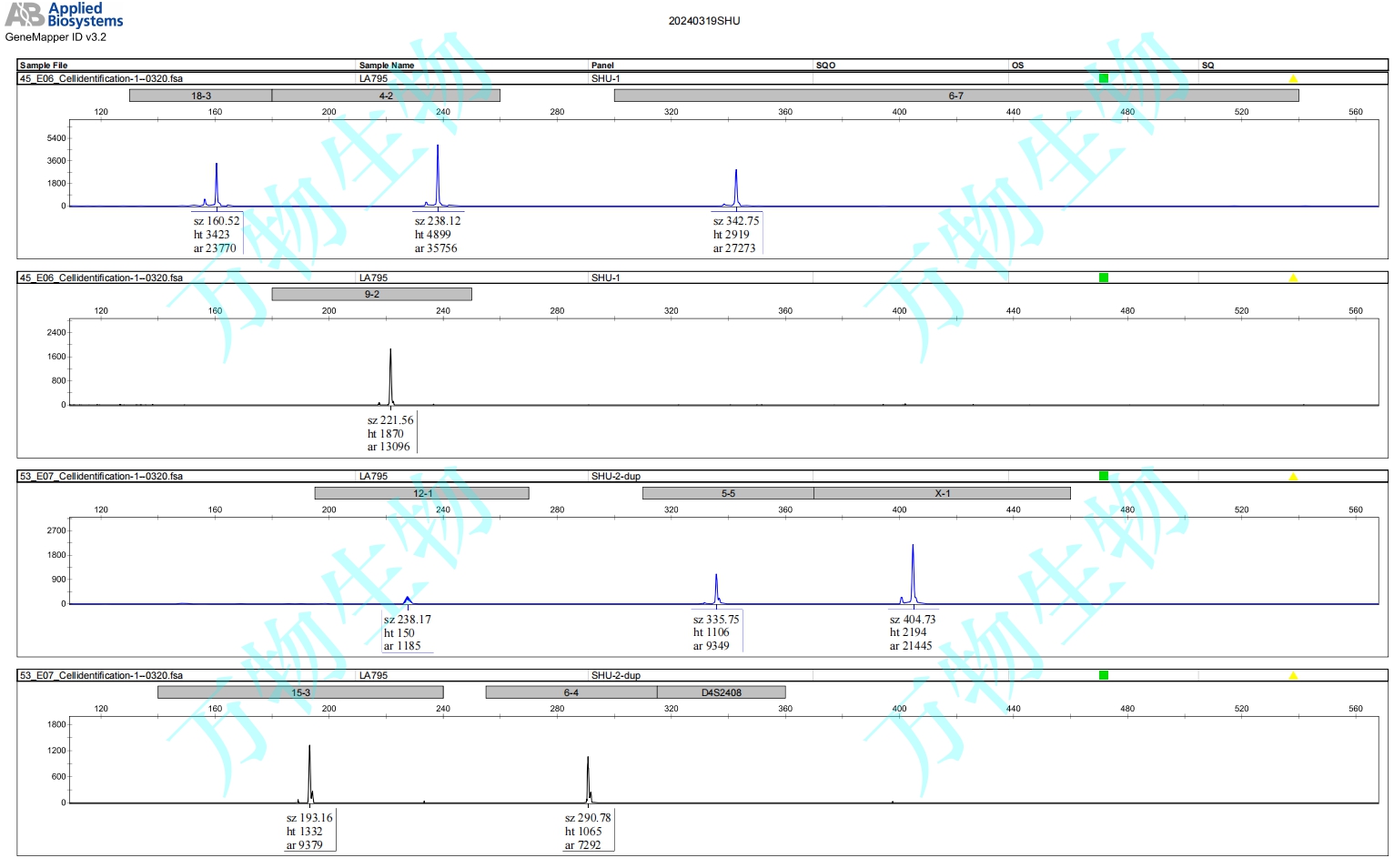Click green status square above the 9-2 panel
The image size is (1394, 868).
tap(1103, 278)
